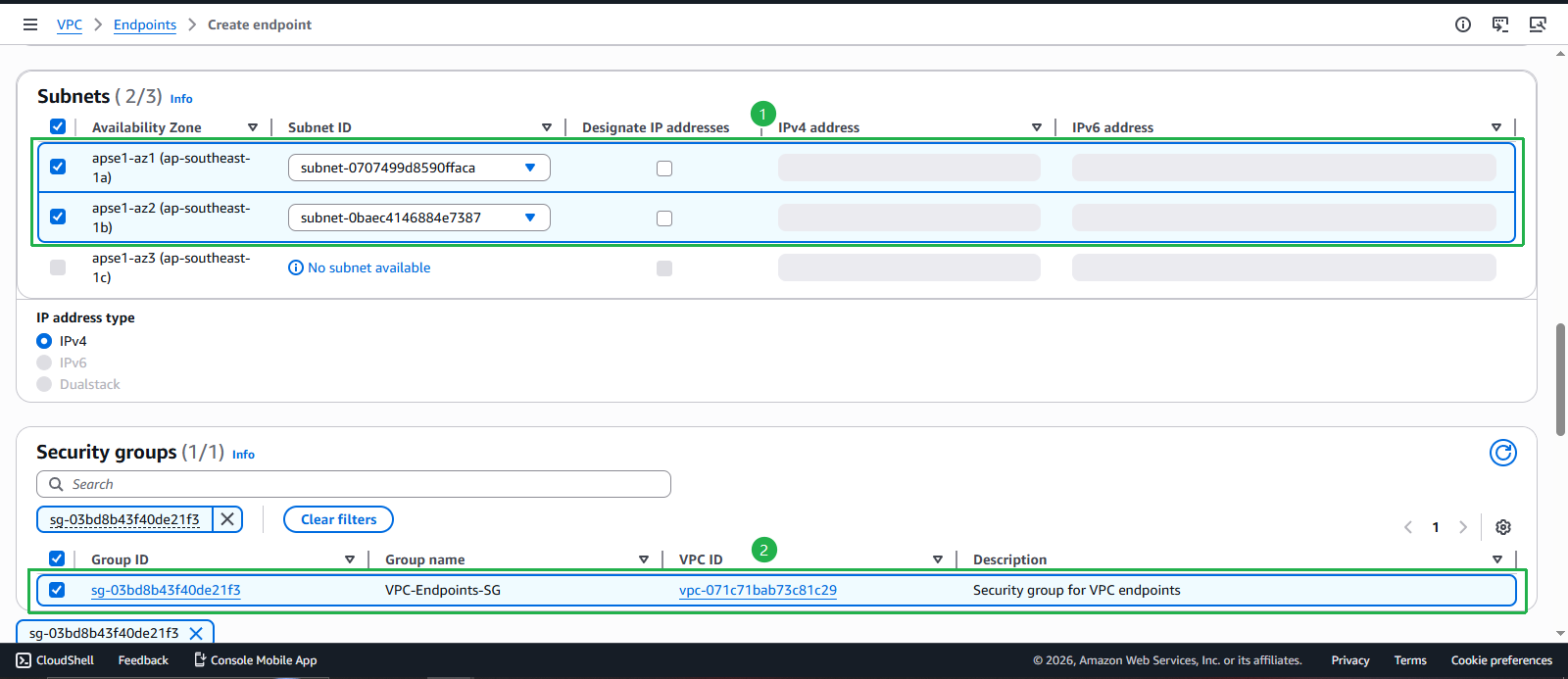1568x679 pixels.
Task: Open Cookie preferences
Action: [1501, 660]
